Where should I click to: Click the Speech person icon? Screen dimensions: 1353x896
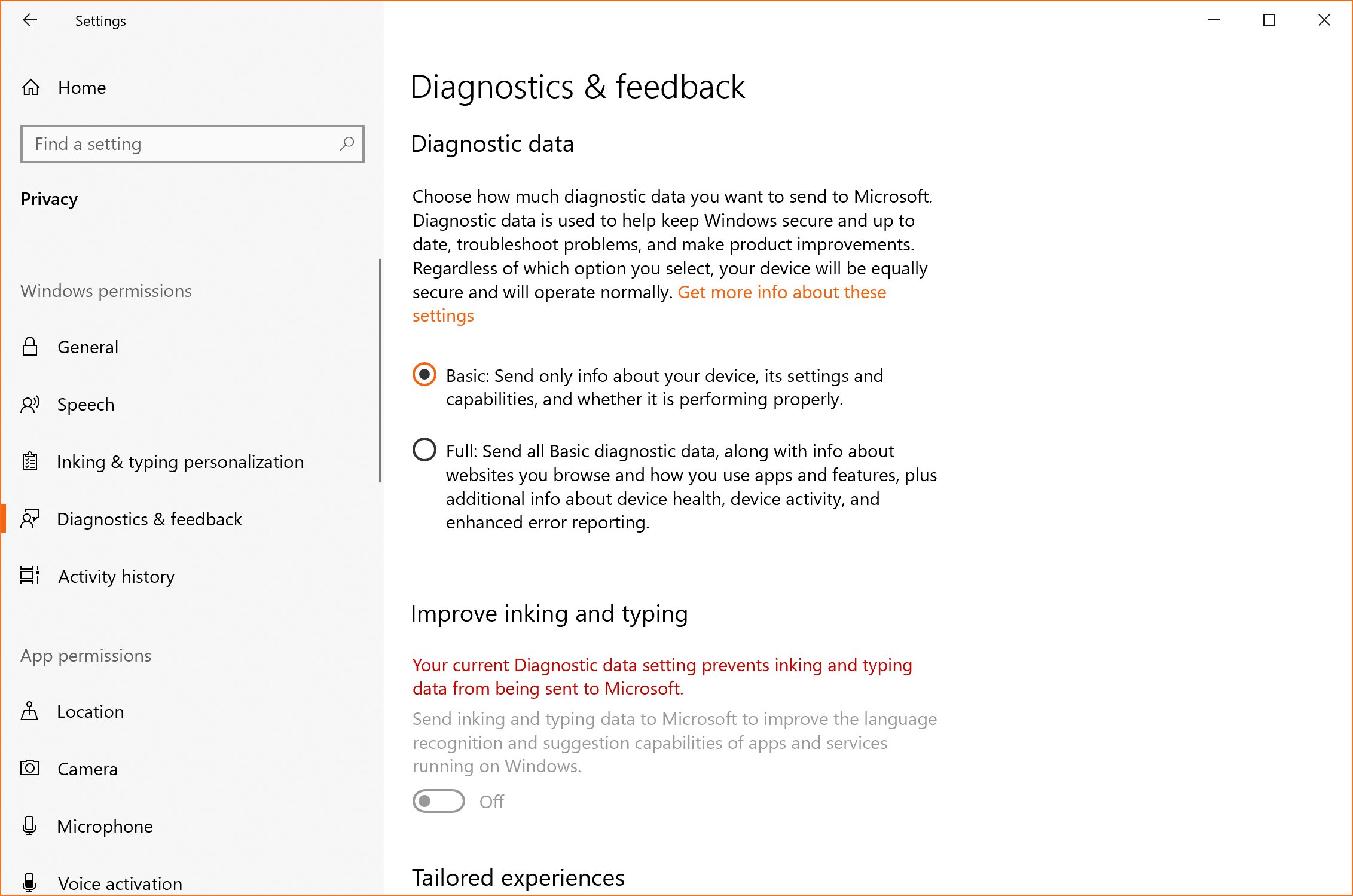pos(30,405)
